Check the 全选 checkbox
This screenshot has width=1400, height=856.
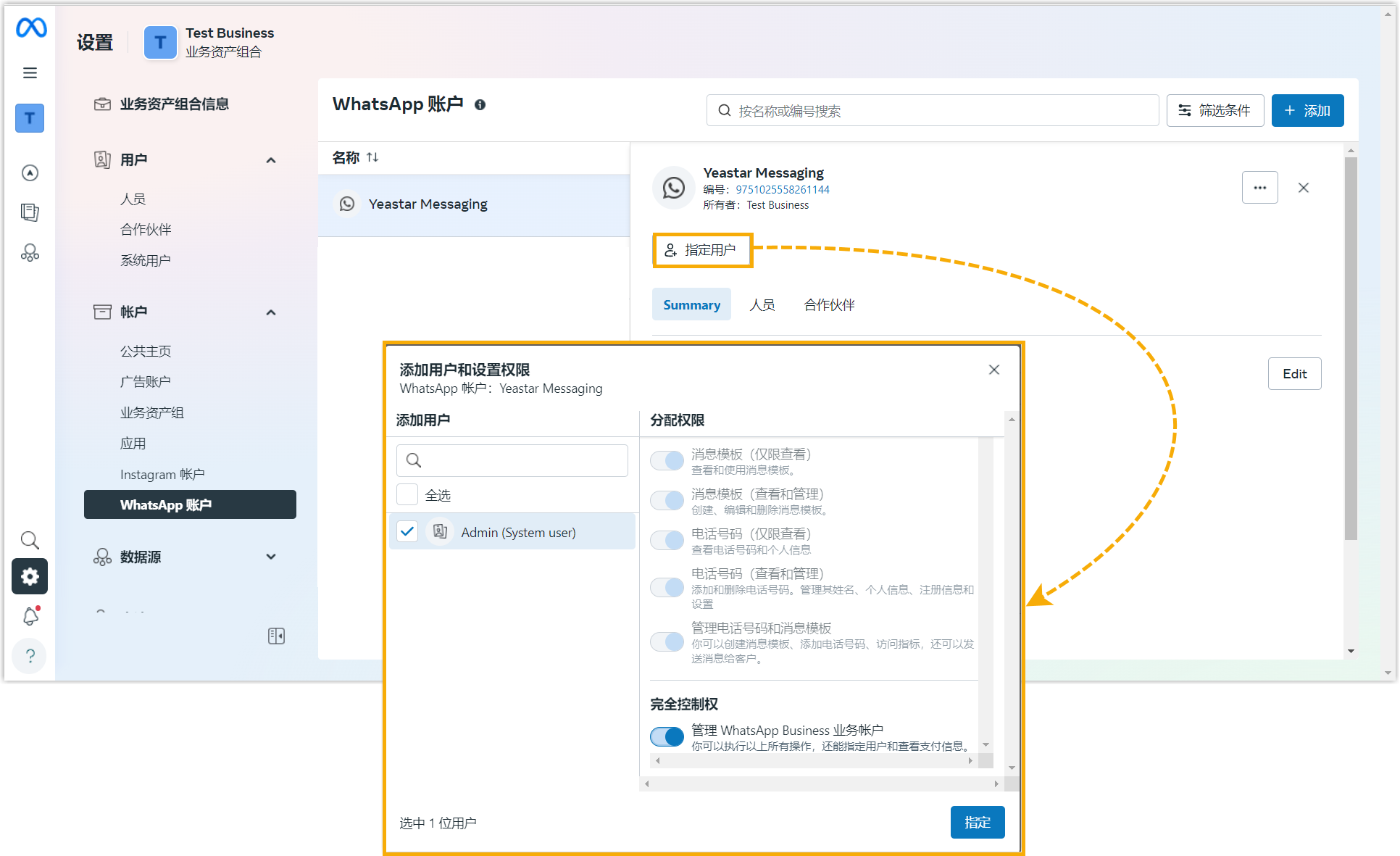tap(407, 494)
